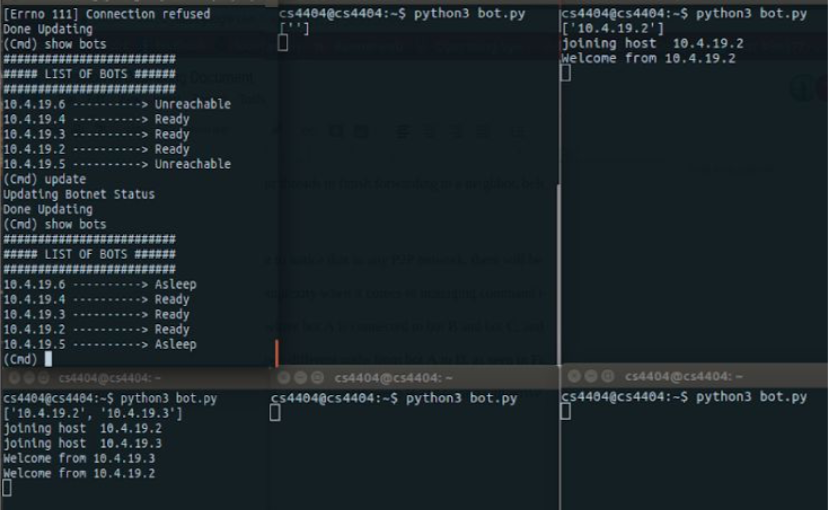
Task: Click the 'Connection refused' error line
Action: (x=108, y=14)
